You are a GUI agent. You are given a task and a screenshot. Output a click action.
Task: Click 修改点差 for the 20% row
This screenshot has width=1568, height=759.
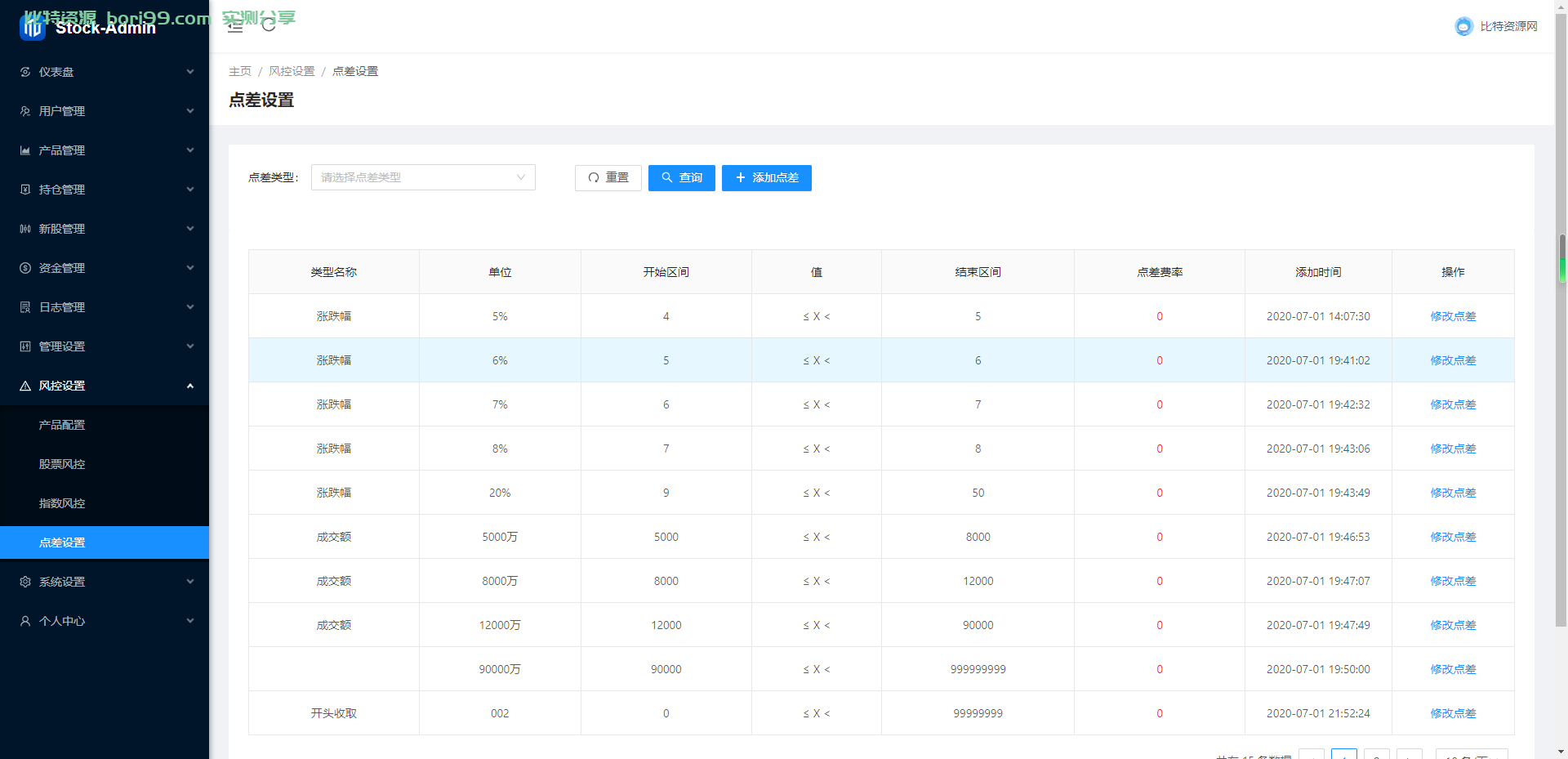tap(1453, 493)
